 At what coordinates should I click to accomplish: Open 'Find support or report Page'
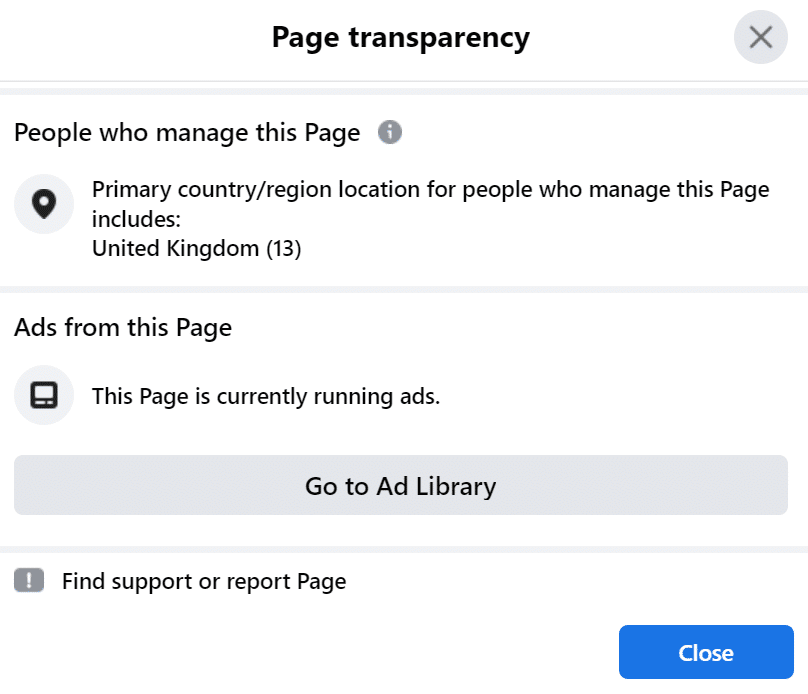(x=204, y=580)
